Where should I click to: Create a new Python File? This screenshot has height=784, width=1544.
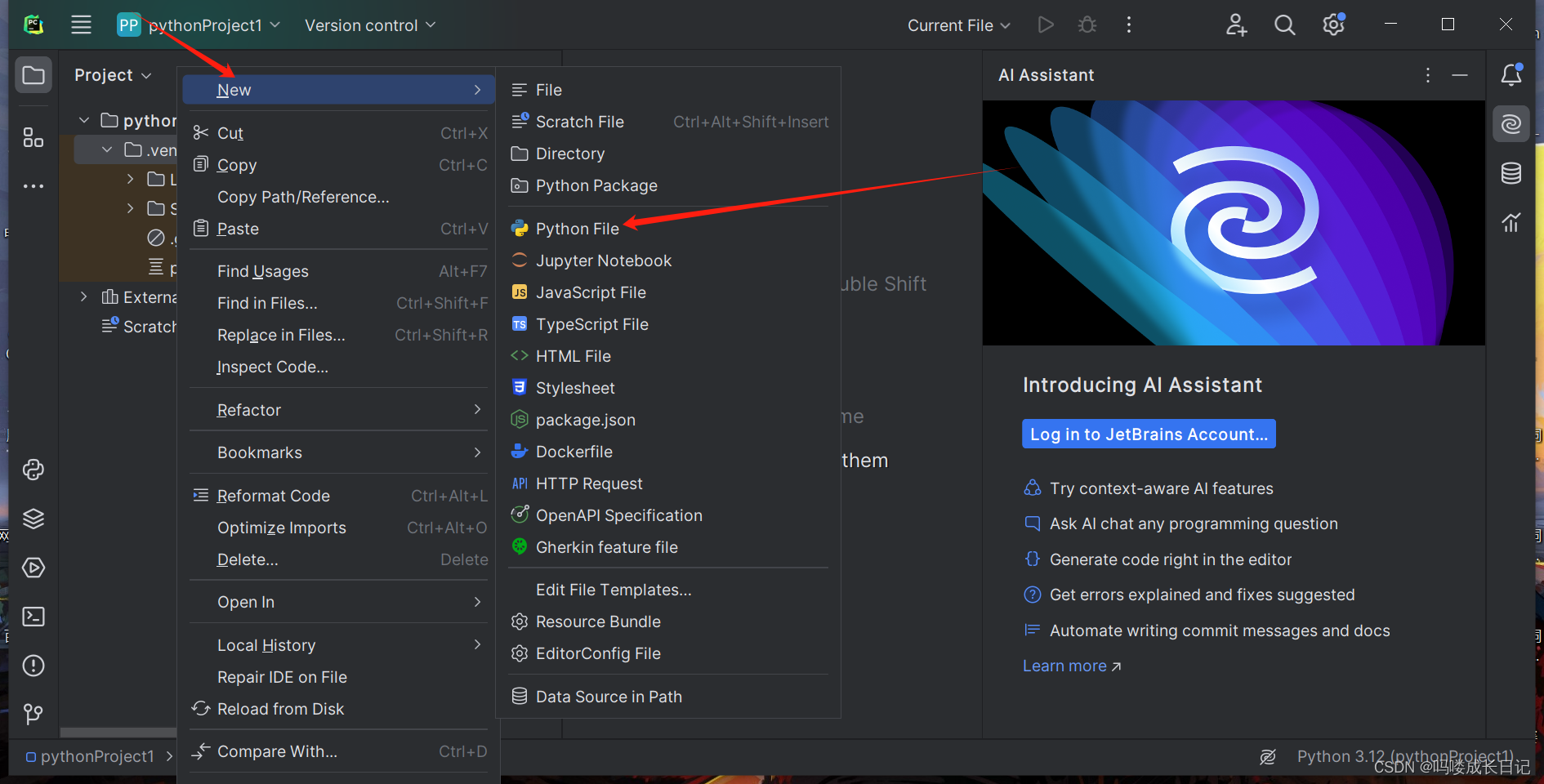coord(668,229)
